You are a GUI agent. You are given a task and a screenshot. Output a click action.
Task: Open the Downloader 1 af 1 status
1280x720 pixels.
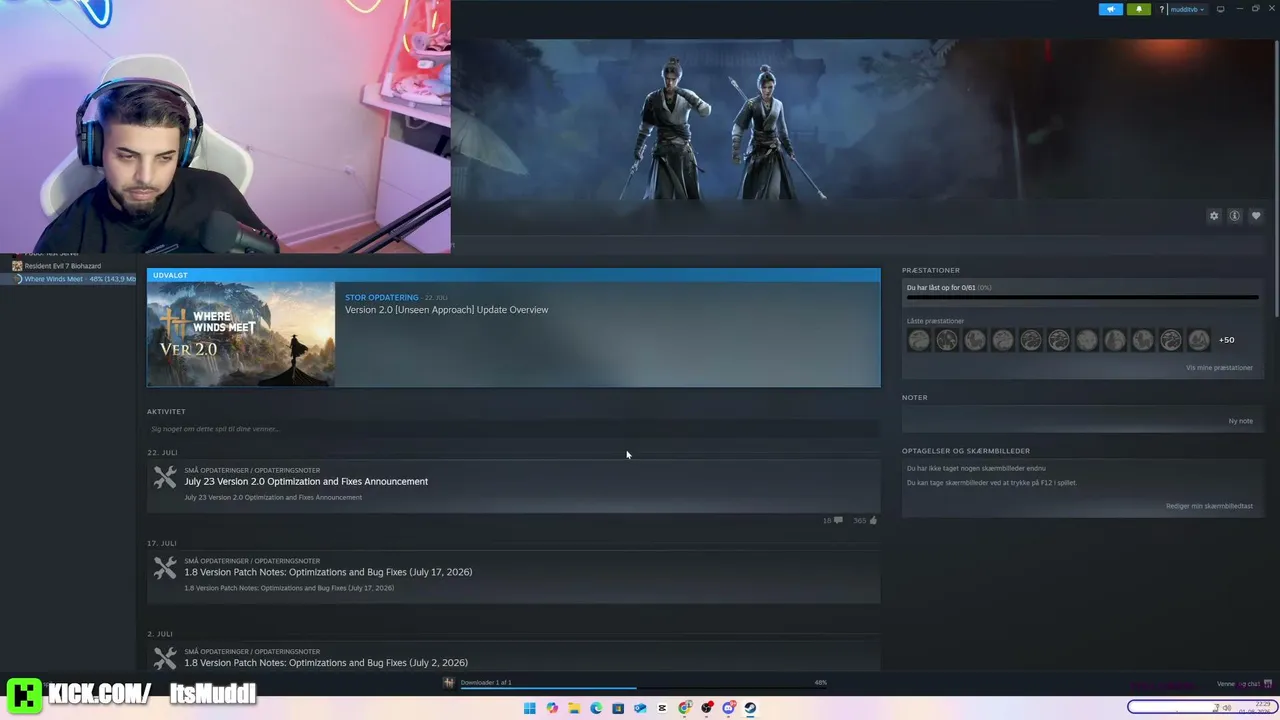coord(486,682)
